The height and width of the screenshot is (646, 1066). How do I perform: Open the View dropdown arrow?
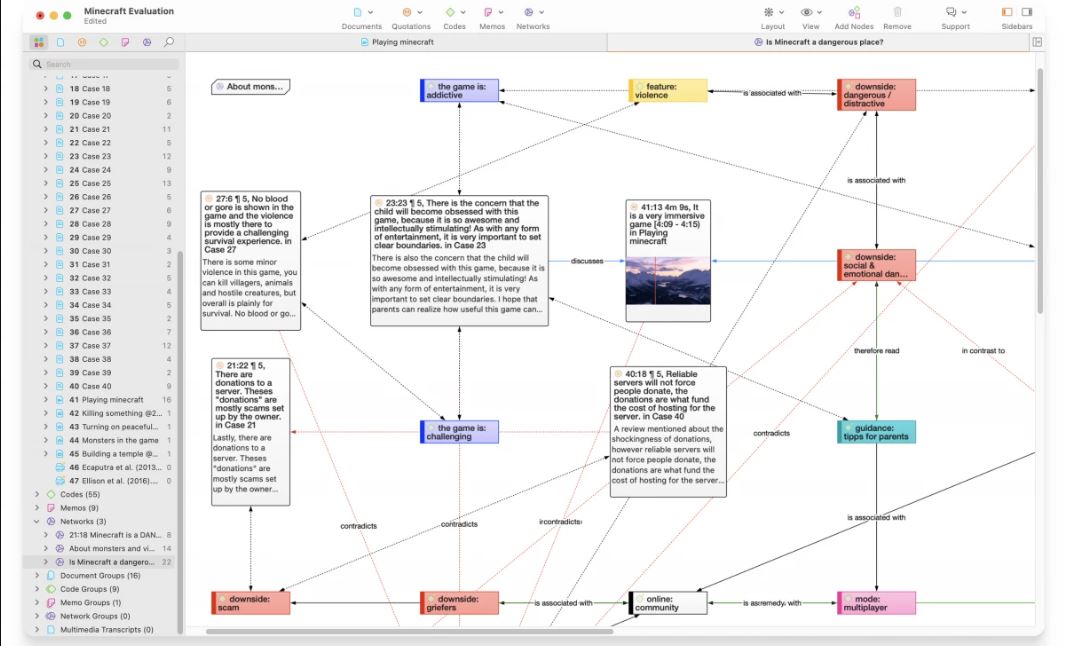820,12
